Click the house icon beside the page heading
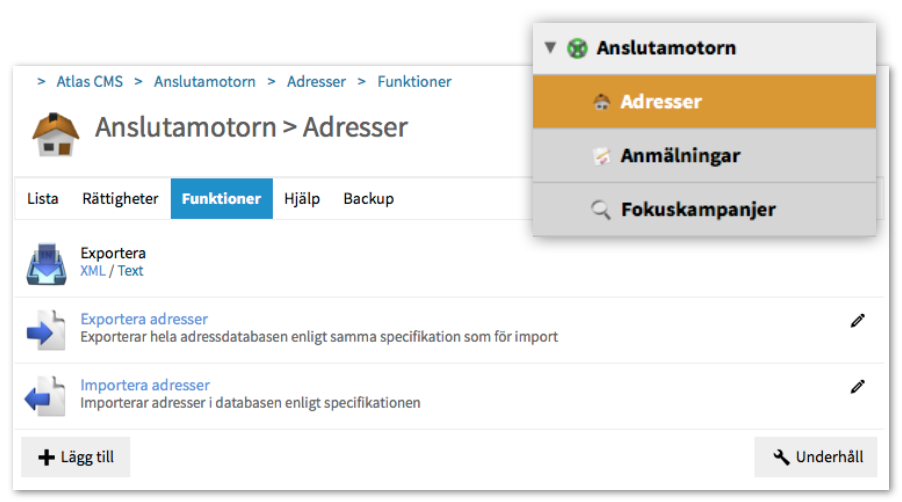902x502 pixels. pos(56,133)
